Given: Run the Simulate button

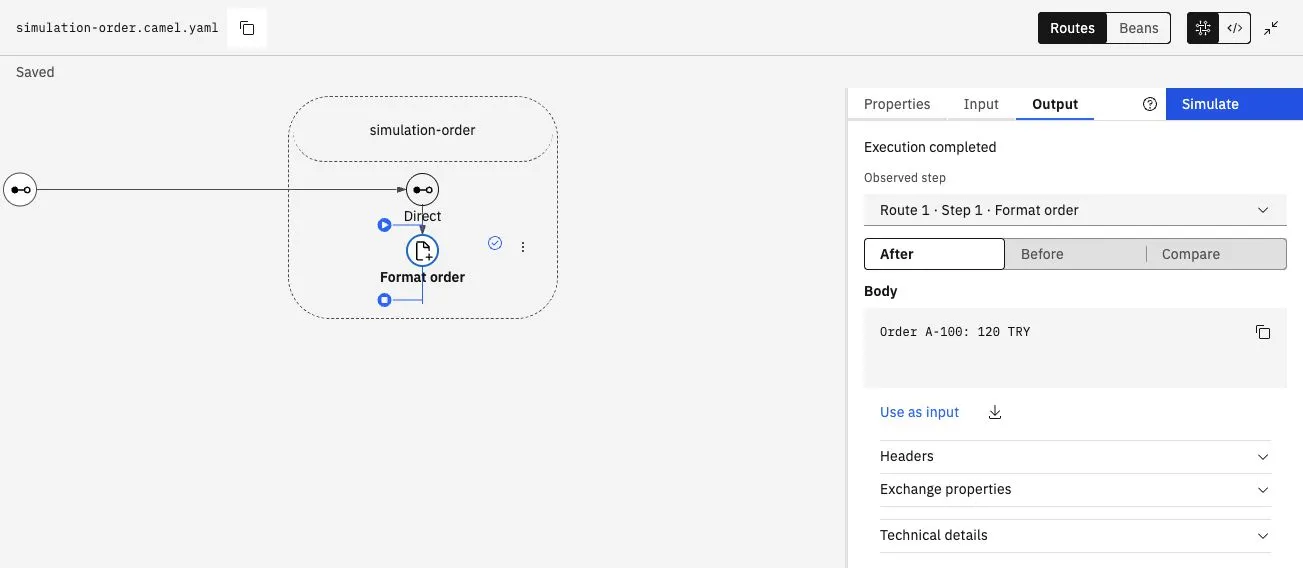Looking at the screenshot, I should pyautogui.click(x=1234, y=104).
